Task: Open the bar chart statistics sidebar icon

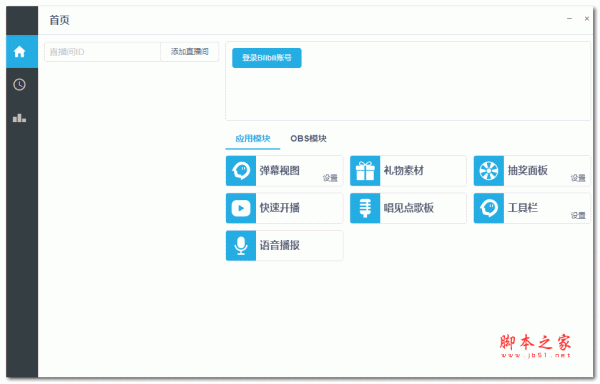Action: click(x=20, y=118)
